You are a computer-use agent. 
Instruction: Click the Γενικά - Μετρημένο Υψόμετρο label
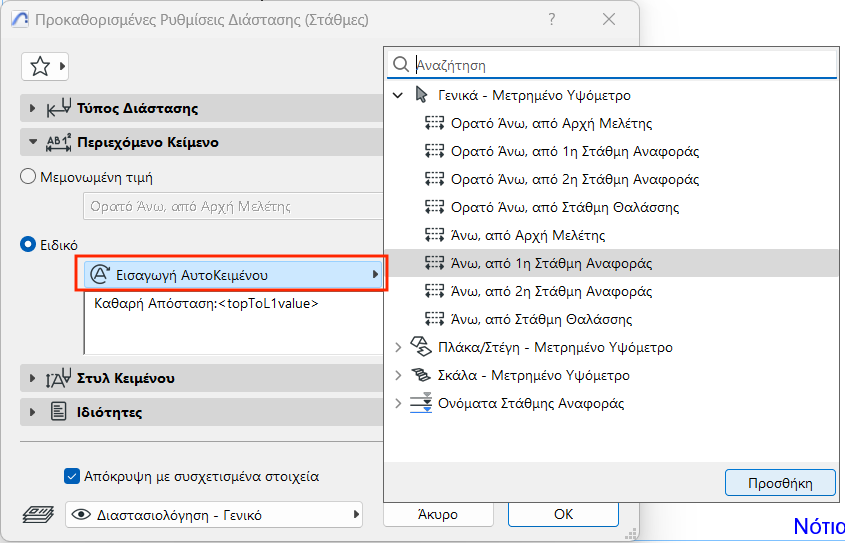tap(534, 95)
